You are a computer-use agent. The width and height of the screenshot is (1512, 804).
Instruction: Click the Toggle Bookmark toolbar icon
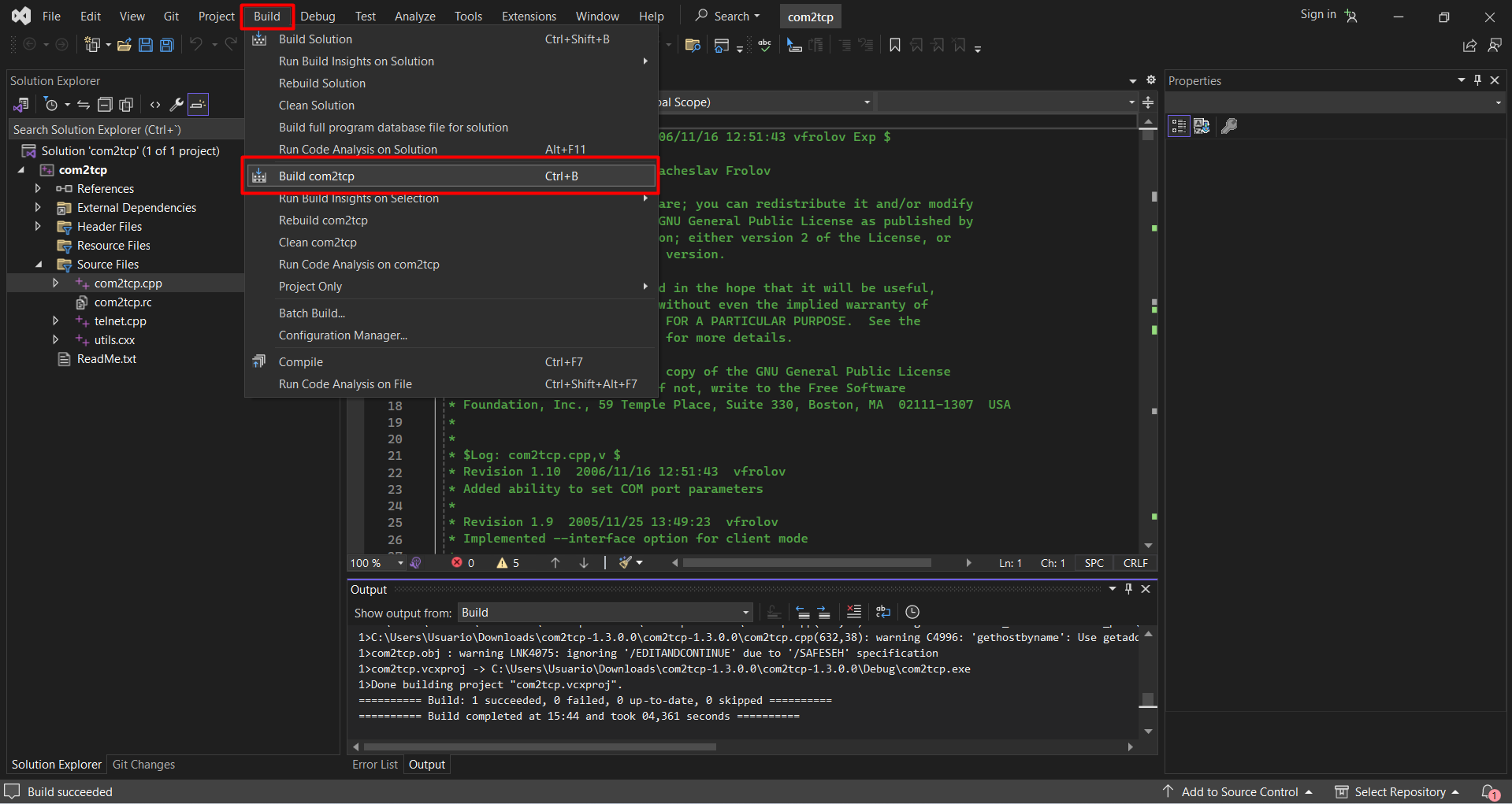point(895,45)
